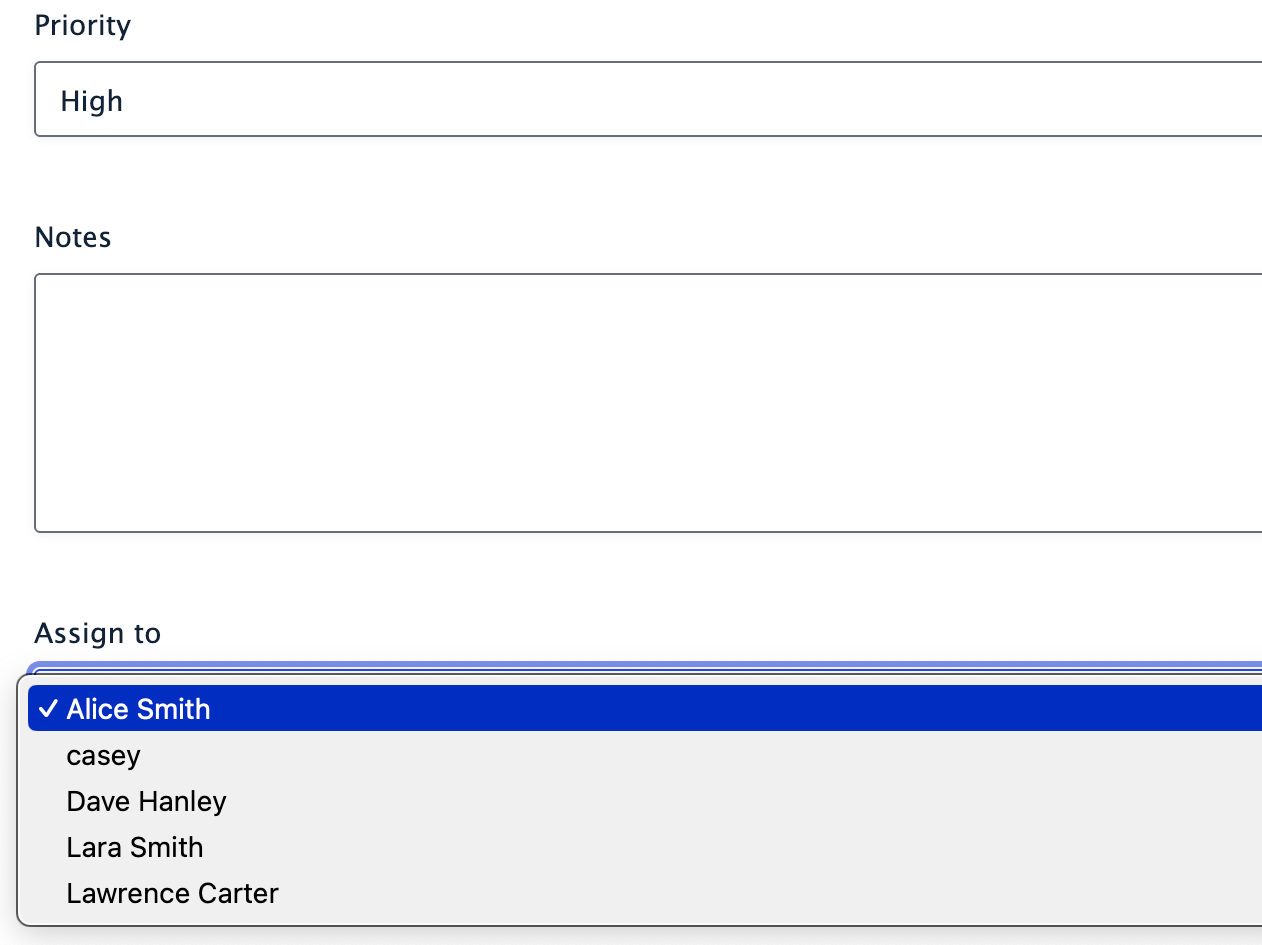
Task: Pick Lara Smith from the assignee options
Action: (135, 846)
